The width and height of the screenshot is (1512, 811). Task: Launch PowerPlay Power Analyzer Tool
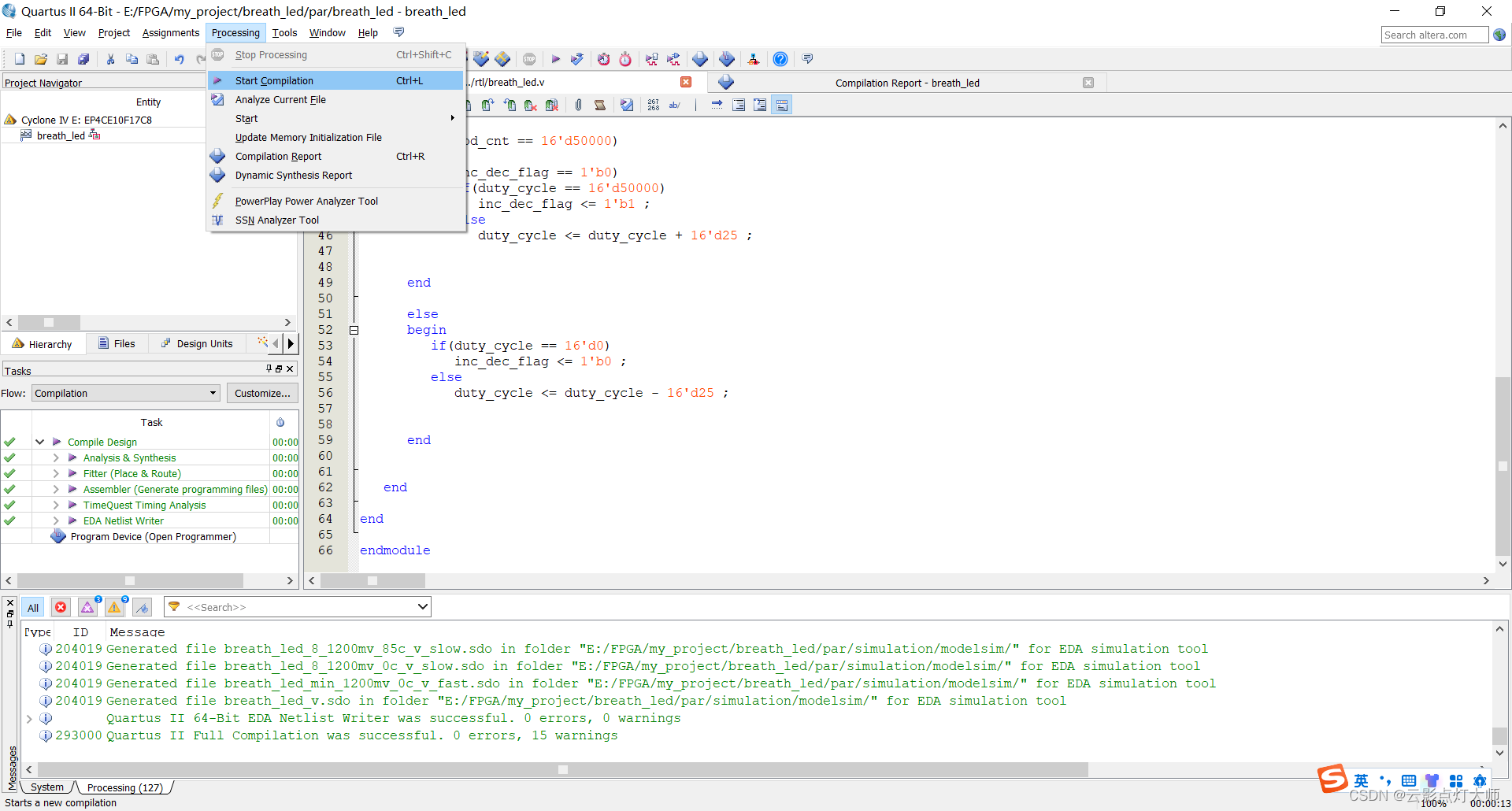(x=336, y=201)
